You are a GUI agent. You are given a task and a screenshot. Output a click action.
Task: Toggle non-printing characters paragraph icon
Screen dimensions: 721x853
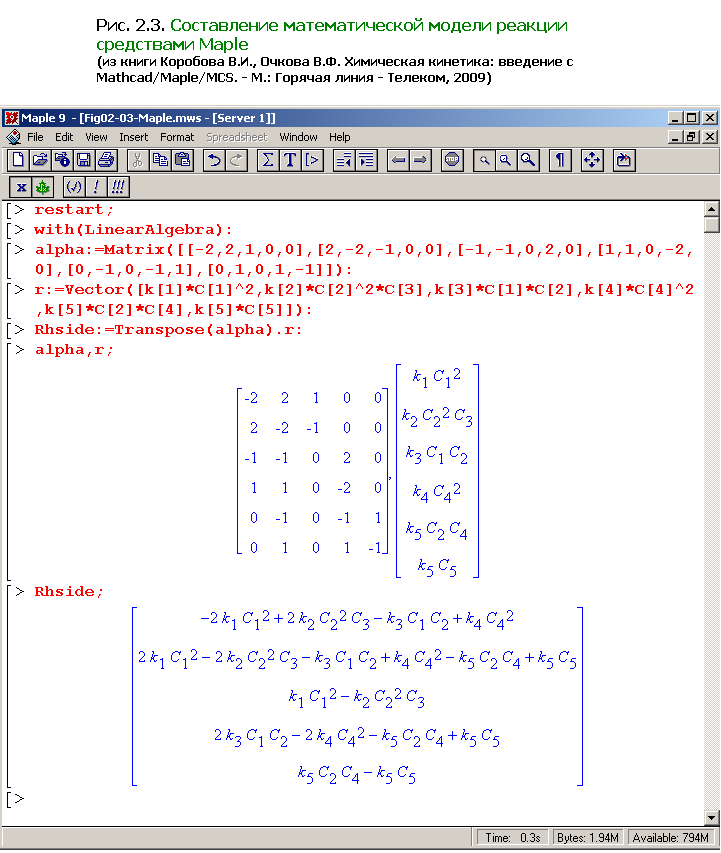pyautogui.click(x=560, y=160)
